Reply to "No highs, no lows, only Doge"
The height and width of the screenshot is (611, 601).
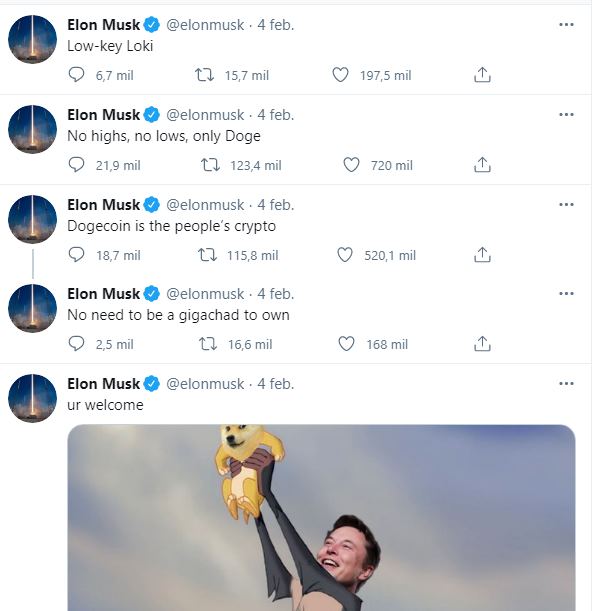[x=77, y=165]
